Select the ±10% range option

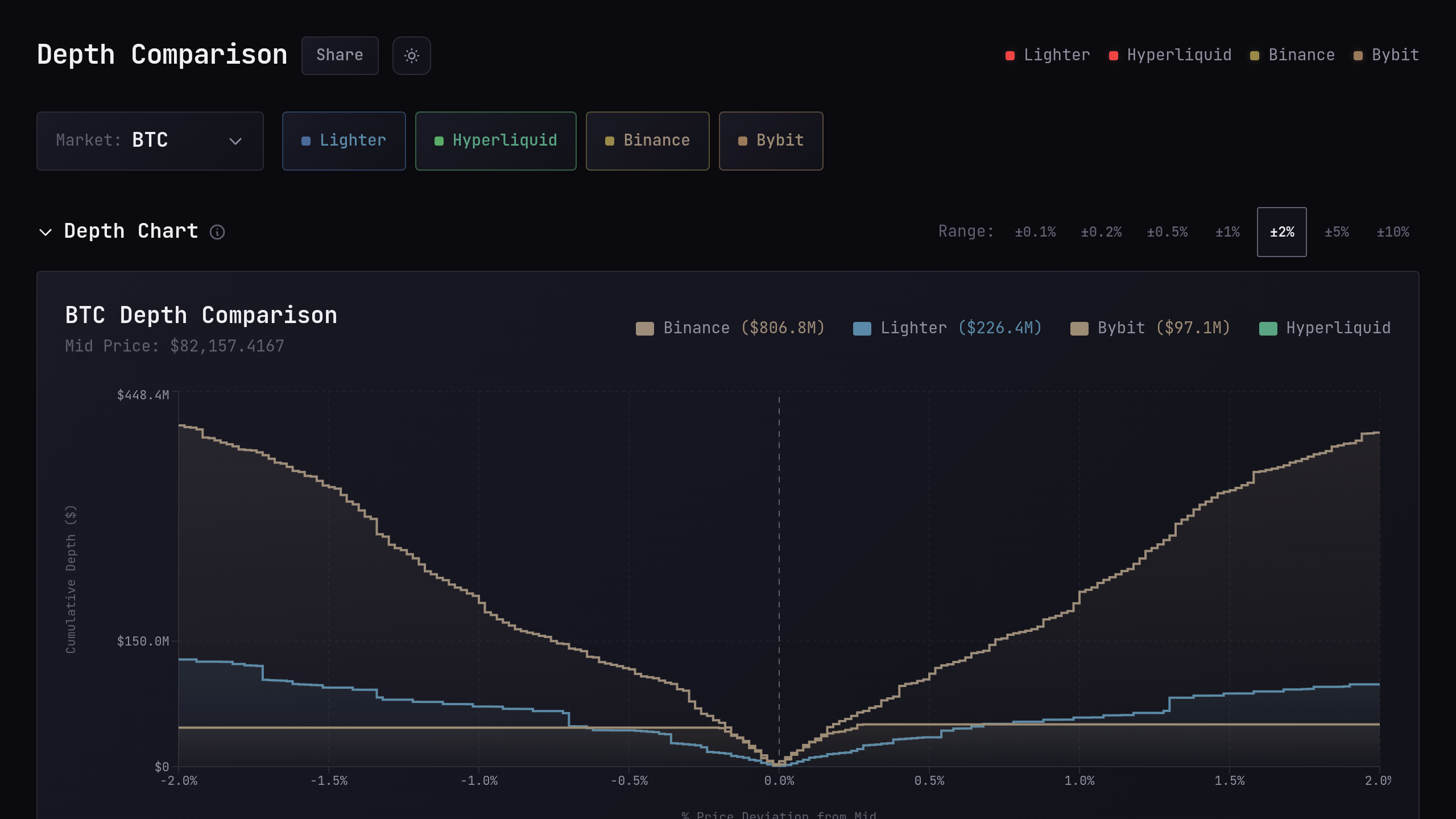pyautogui.click(x=1393, y=232)
